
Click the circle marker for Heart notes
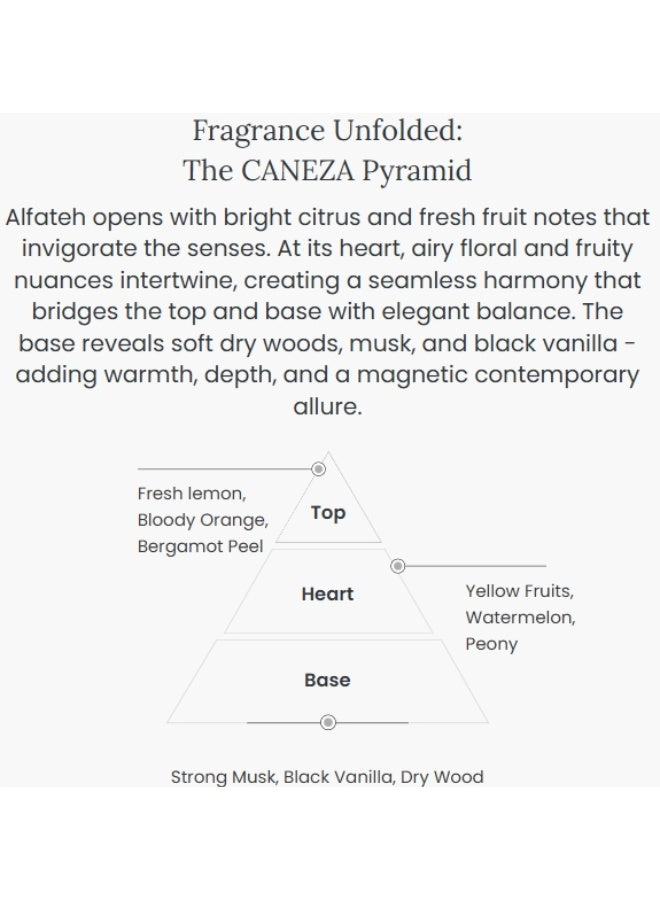[x=397, y=566]
